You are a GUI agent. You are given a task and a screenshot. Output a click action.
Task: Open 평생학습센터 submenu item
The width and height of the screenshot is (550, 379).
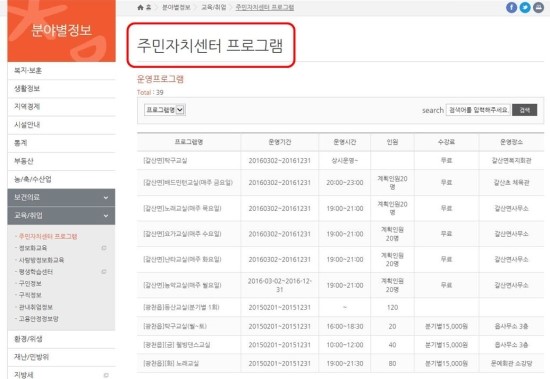point(36,272)
